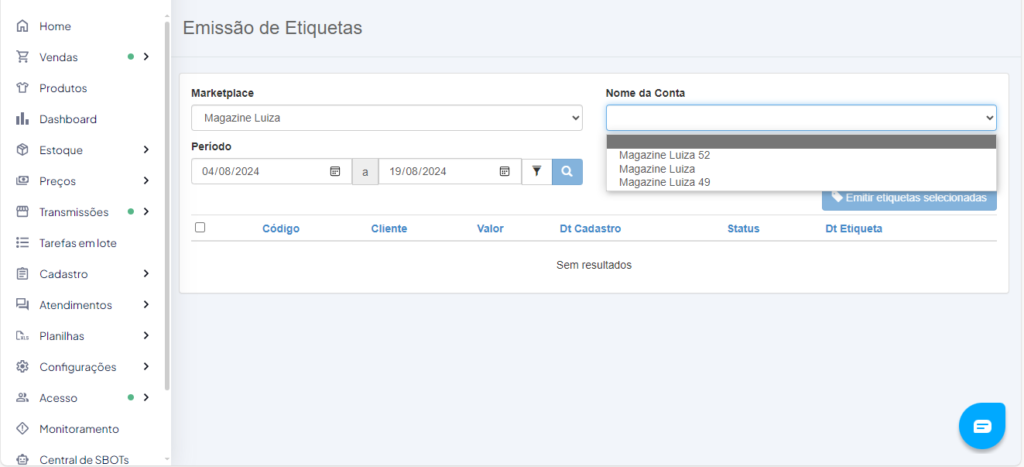
Task: Click the Nome da Conta combo box
Action: 801,118
